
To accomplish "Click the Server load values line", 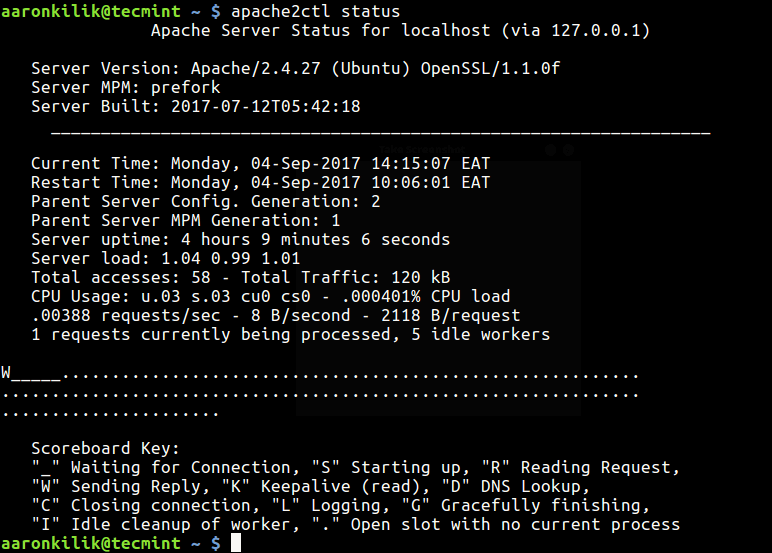I will pos(166,258).
